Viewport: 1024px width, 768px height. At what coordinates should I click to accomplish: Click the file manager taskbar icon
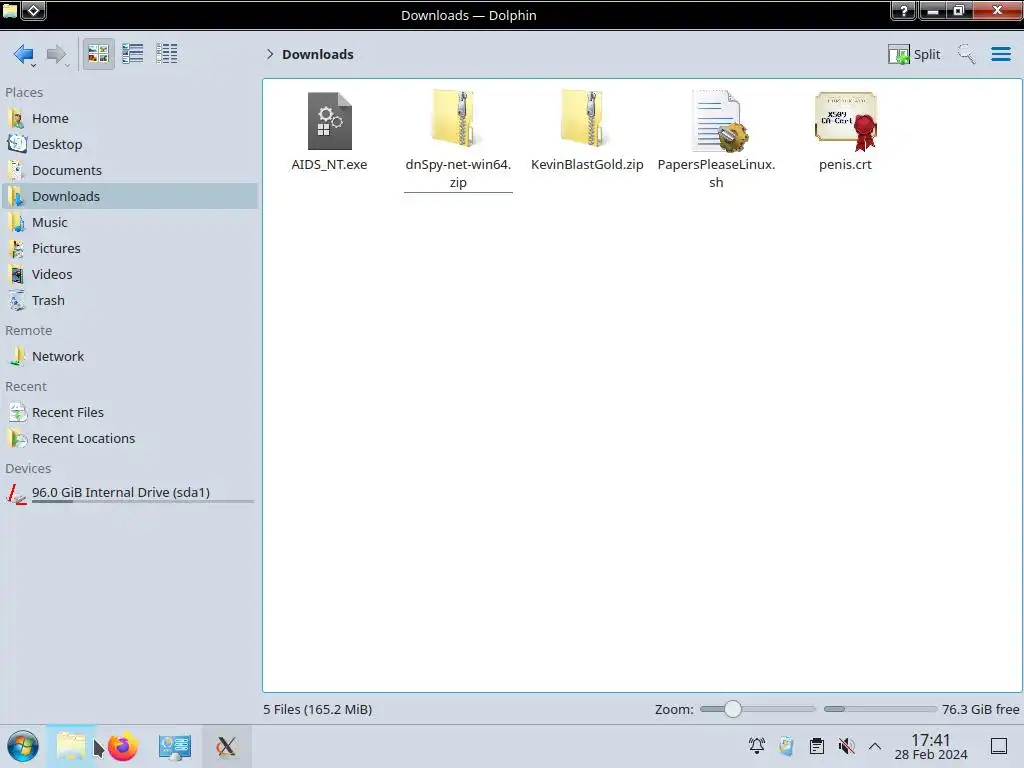click(x=71, y=746)
